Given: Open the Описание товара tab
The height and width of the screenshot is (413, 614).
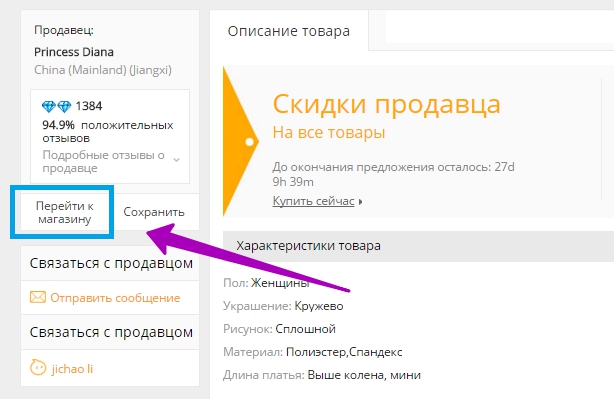Looking at the screenshot, I should pyautogui.click(x=289, y=31).
